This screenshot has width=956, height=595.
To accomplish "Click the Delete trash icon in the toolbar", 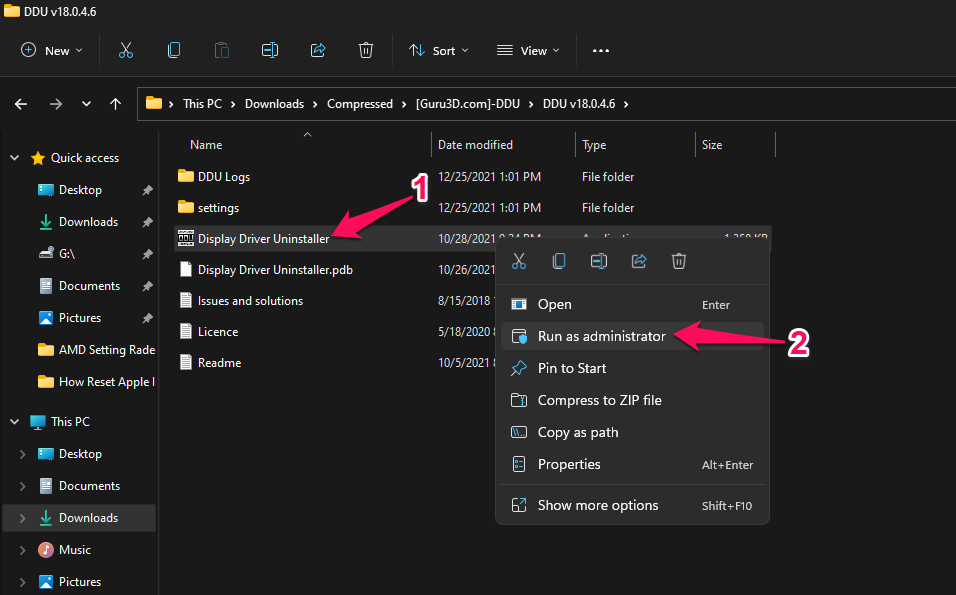I will [366, 51].
